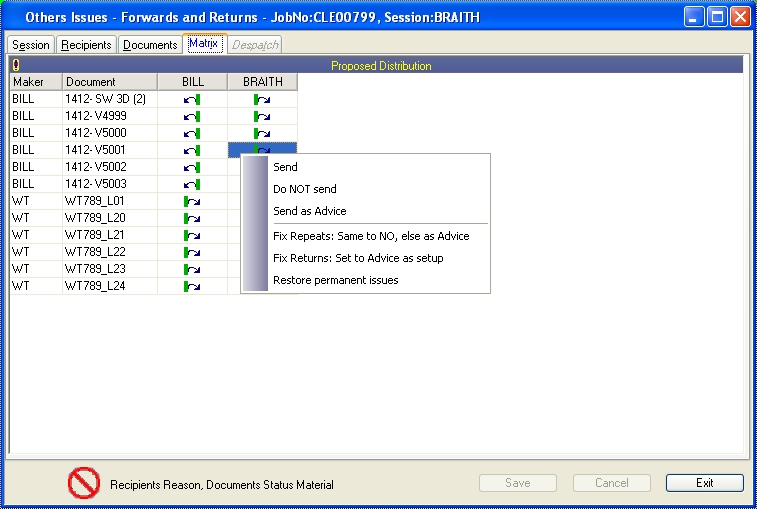
Task: Choose Do NOT send in context menu
Action: (305, 189)
